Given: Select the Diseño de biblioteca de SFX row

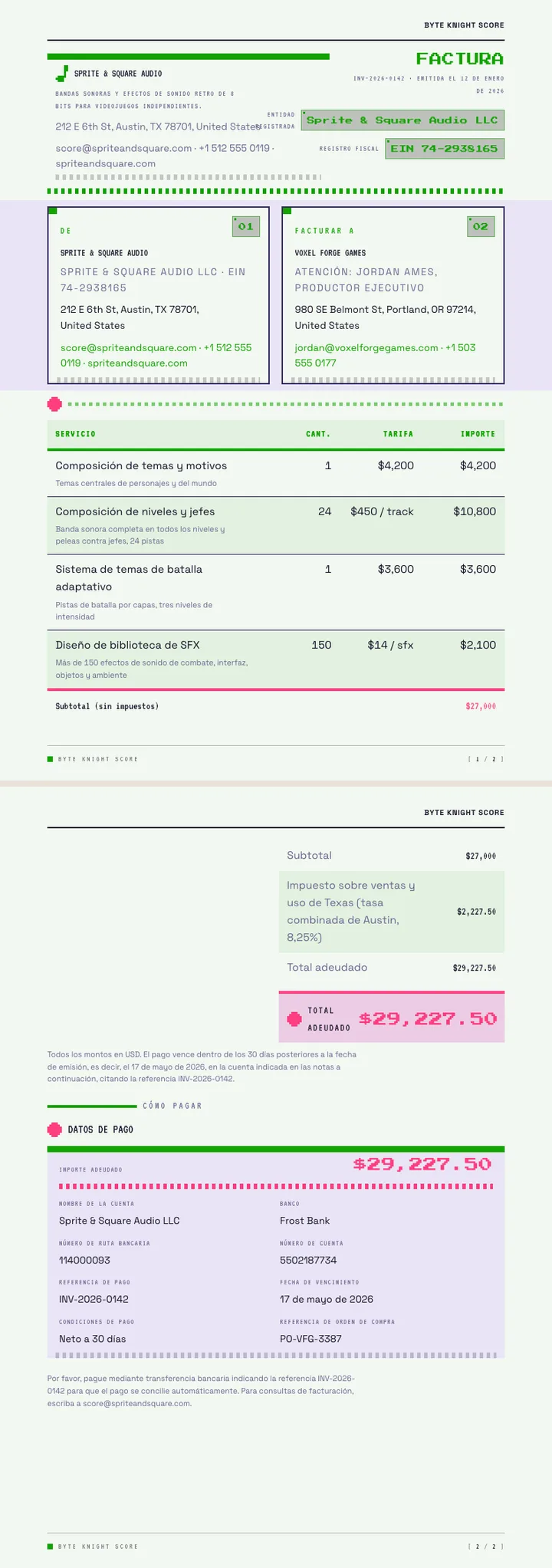Looking at the screenshot, I should 276,659.
